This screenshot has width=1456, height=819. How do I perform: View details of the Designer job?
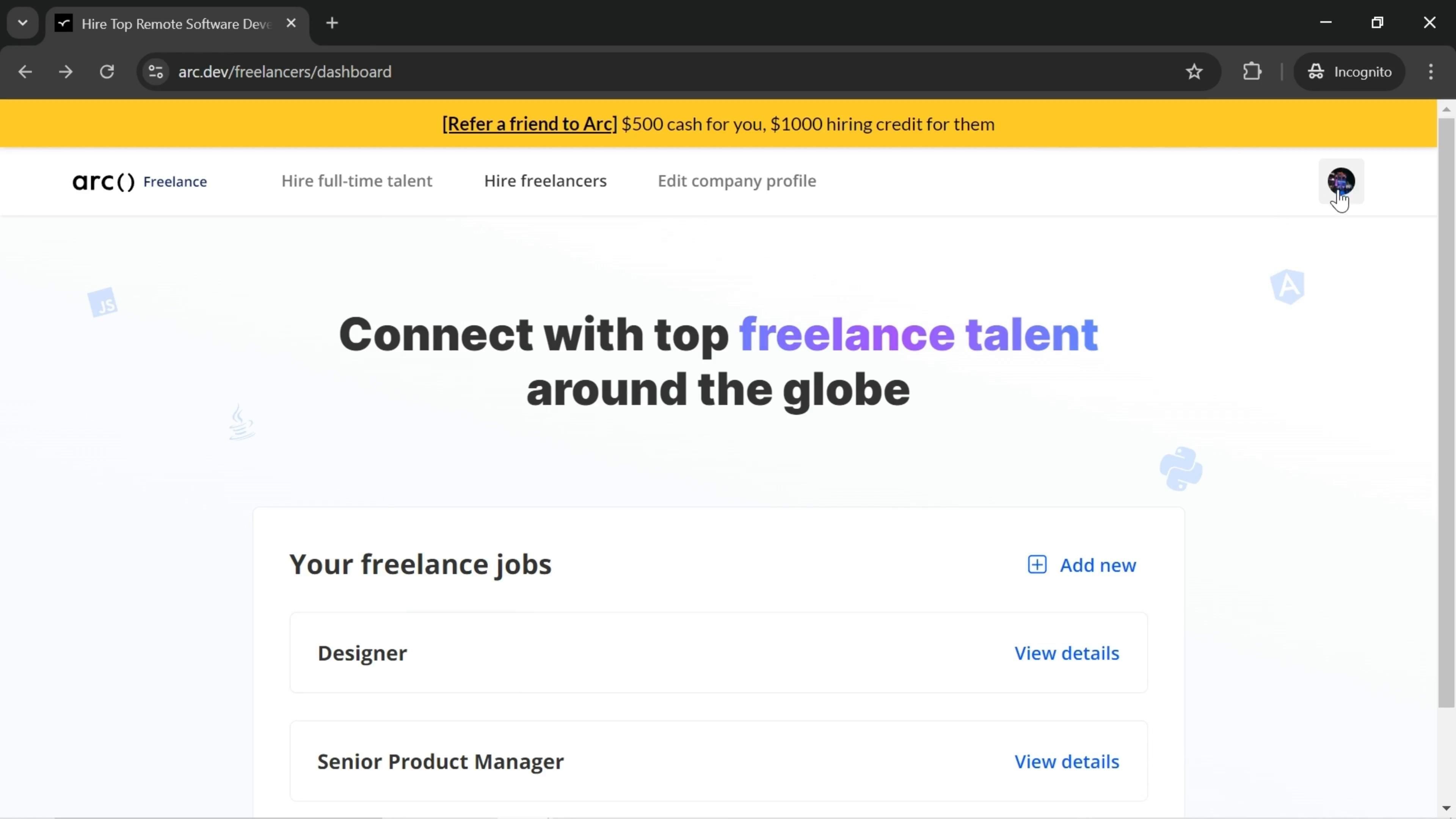tap(1066, 653)
